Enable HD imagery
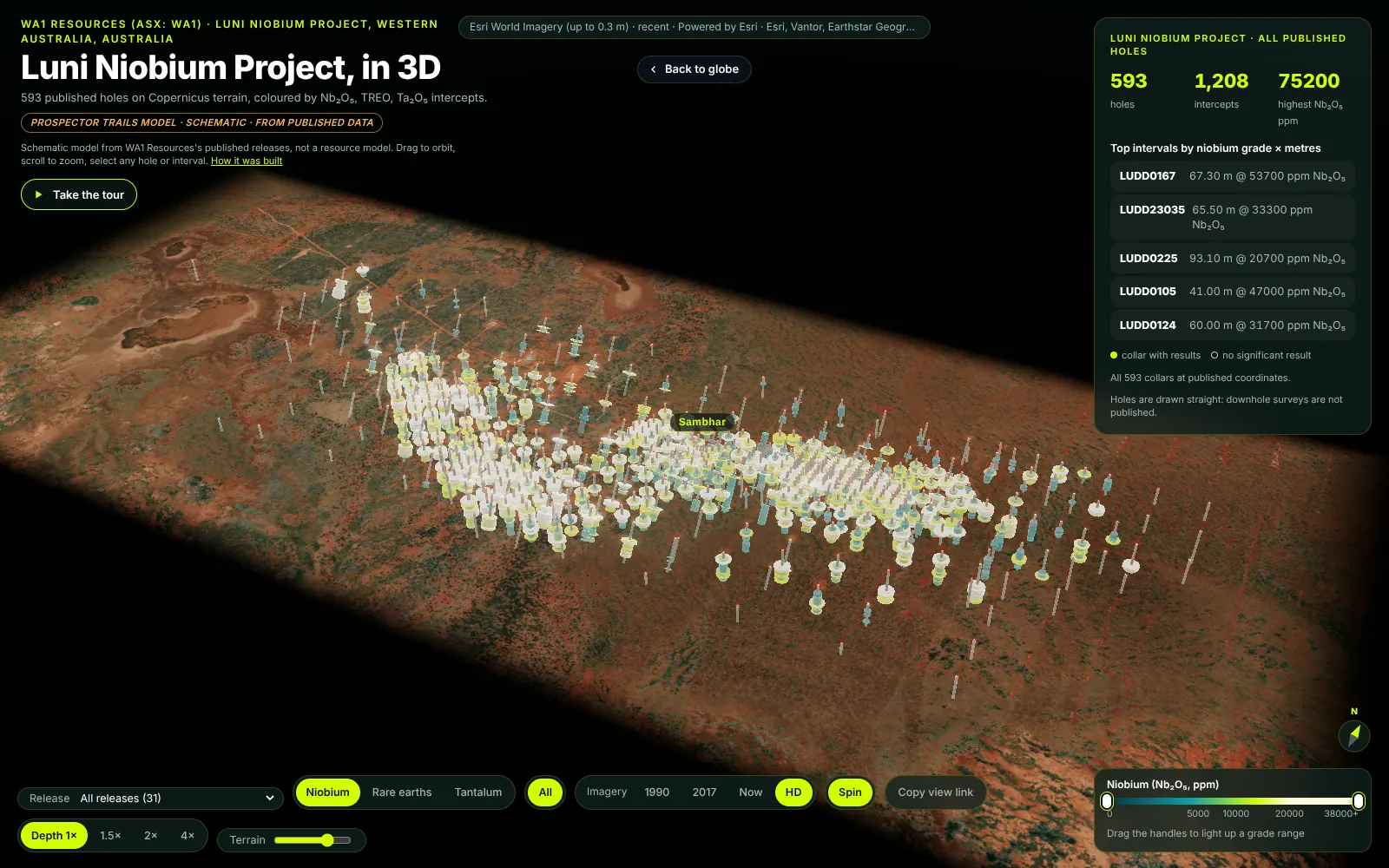Screen dimensions: 1389x868 793,792
